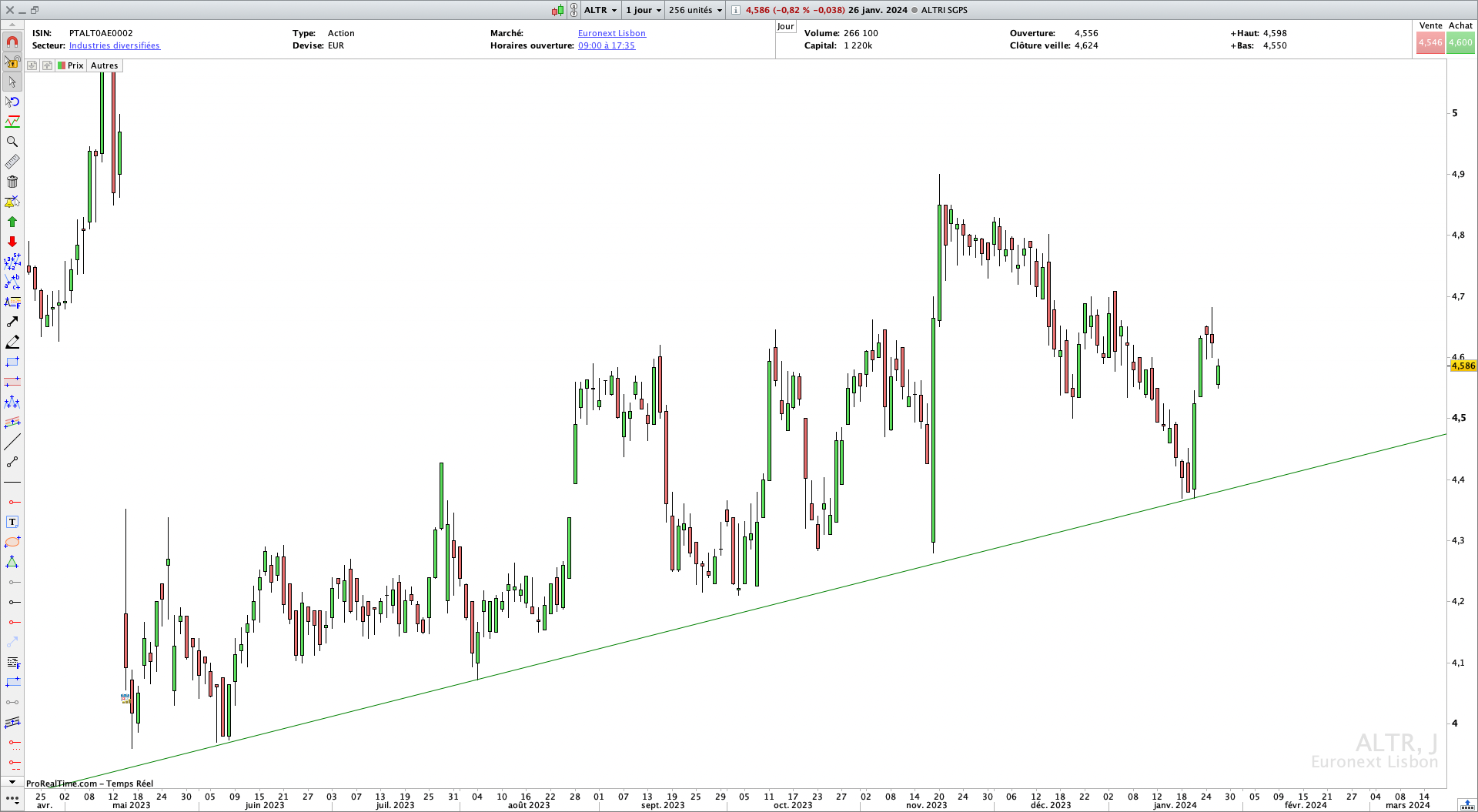
Task: Click the 09:00 à 17:35 hours link
Action: coord(607,45)
